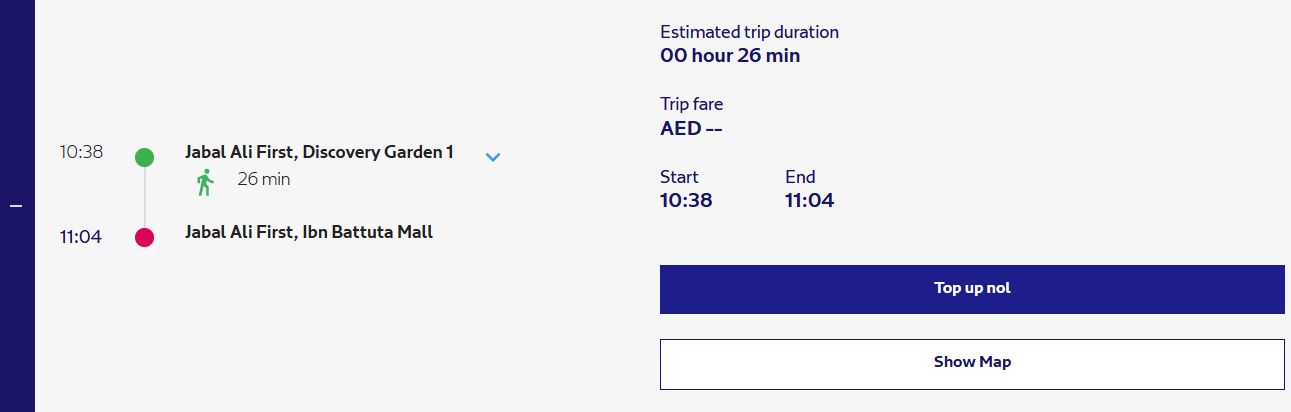Click the green walking person icon
This screenshot has height=412, width=1291.
205,182
